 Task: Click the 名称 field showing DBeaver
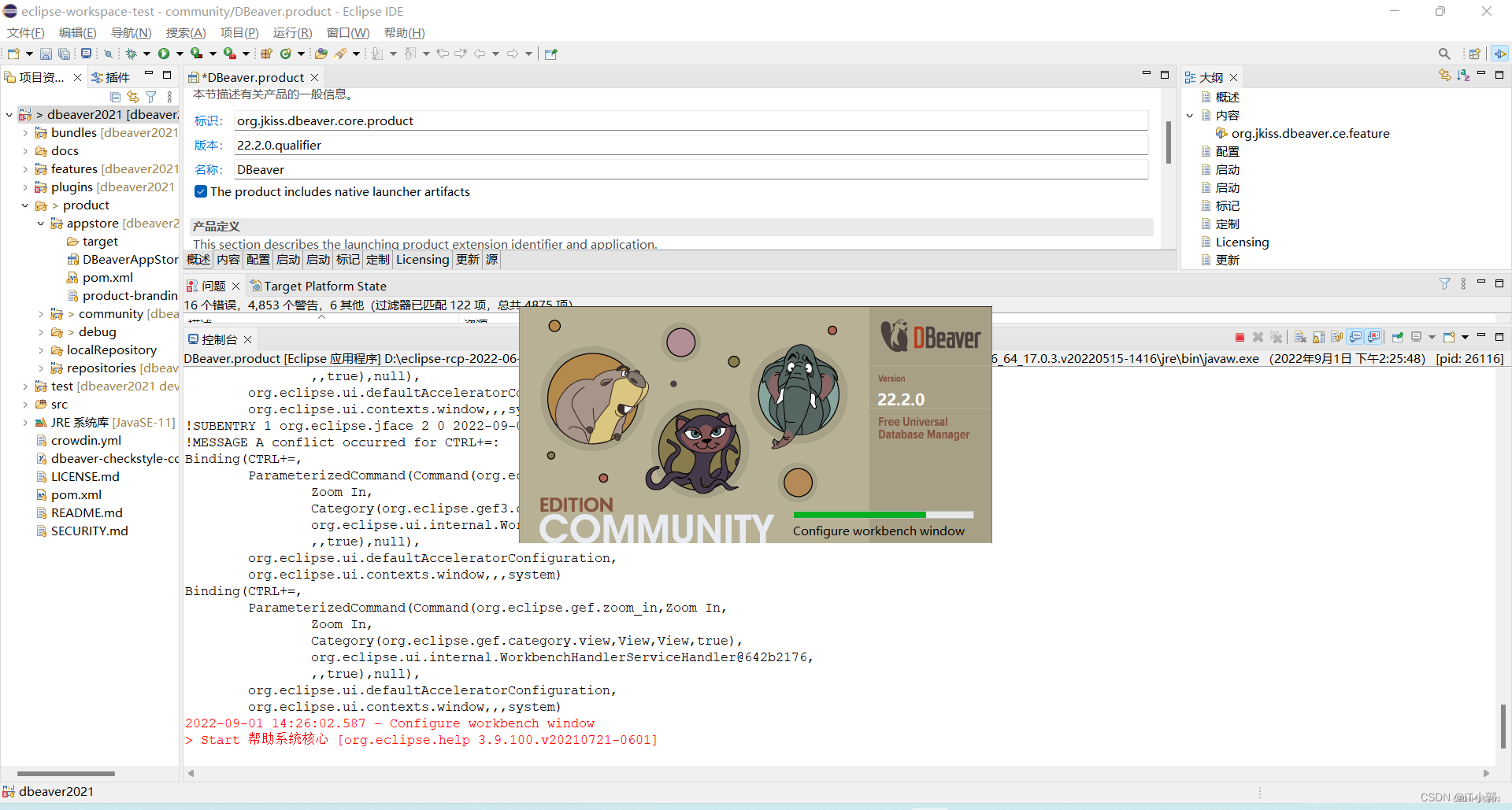point(691,169)
